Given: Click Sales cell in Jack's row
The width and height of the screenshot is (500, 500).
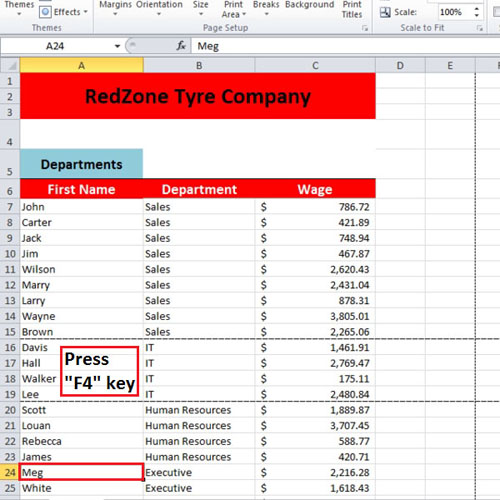Looking at the screenshot, I should pos(199,238).
